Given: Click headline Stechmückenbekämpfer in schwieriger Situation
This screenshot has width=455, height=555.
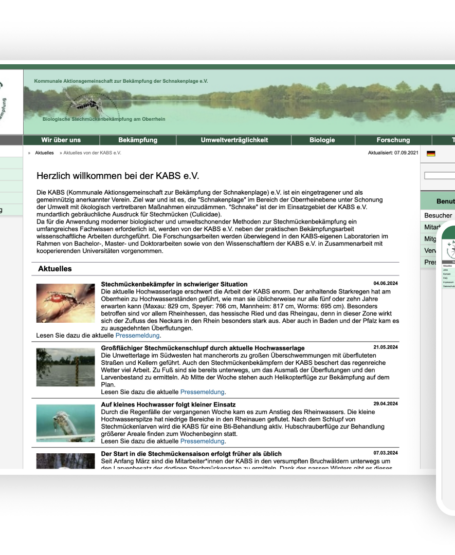Looking at the screenshot, I should 174,284.
